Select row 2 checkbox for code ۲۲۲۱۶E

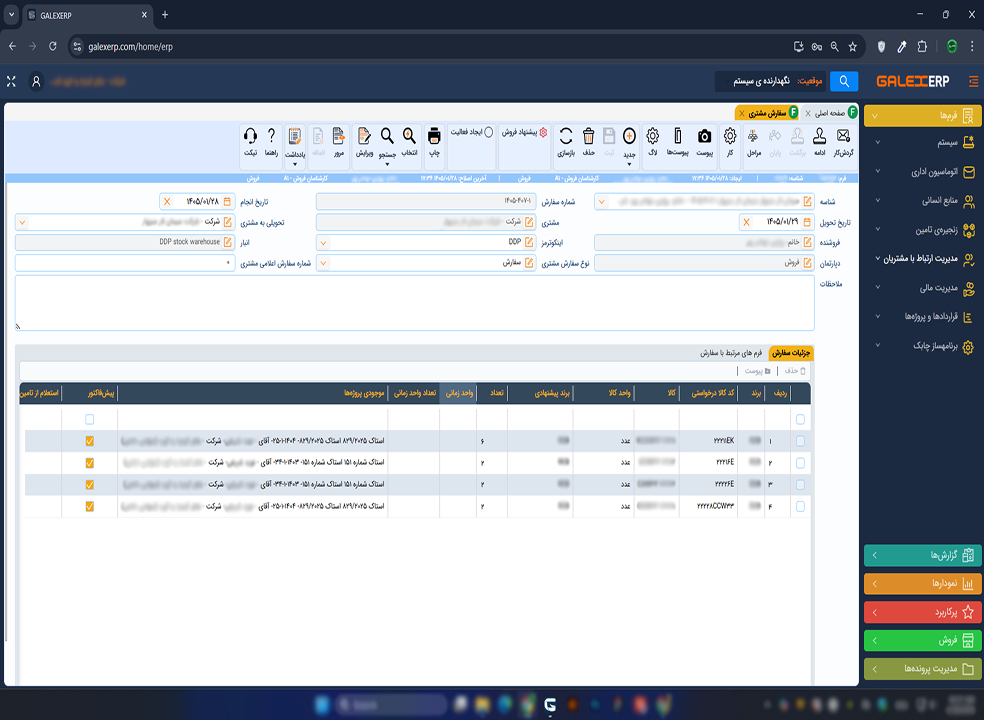pos(800,463)
